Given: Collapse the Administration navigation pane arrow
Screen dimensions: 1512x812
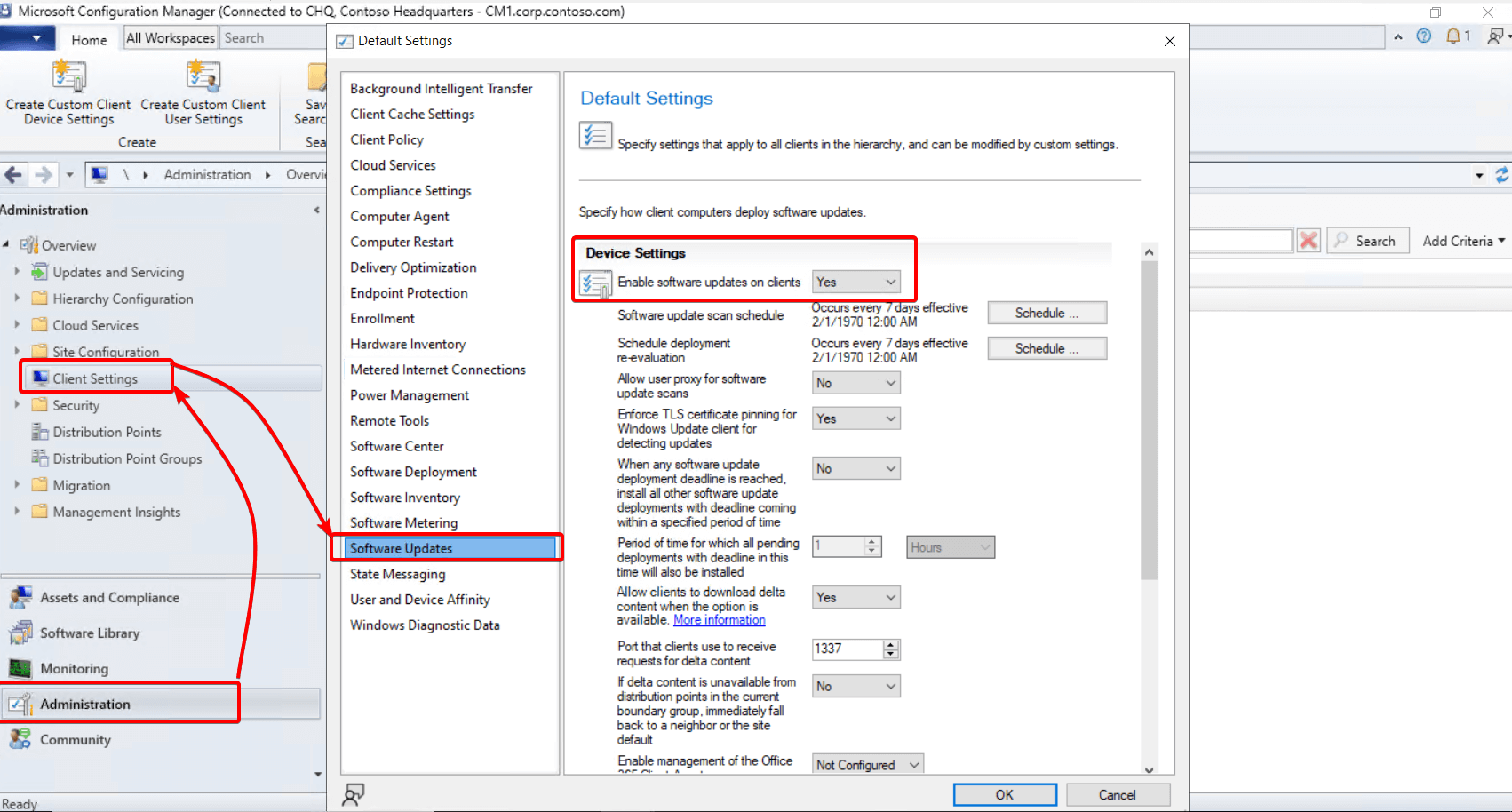Looking at the screenshot, I should click(317, 210).
